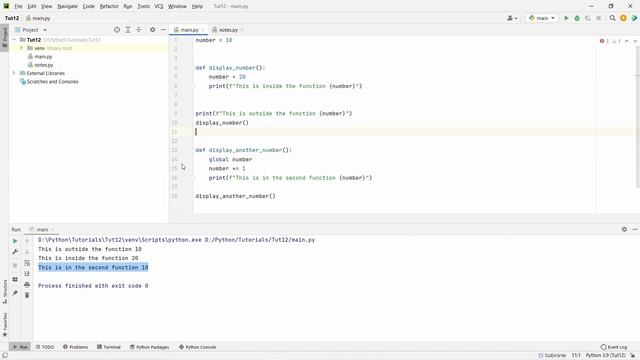Click the Tut12 breadcrumb in navigation bar
Screen dimensions: 640x360
tap(12, 18)
